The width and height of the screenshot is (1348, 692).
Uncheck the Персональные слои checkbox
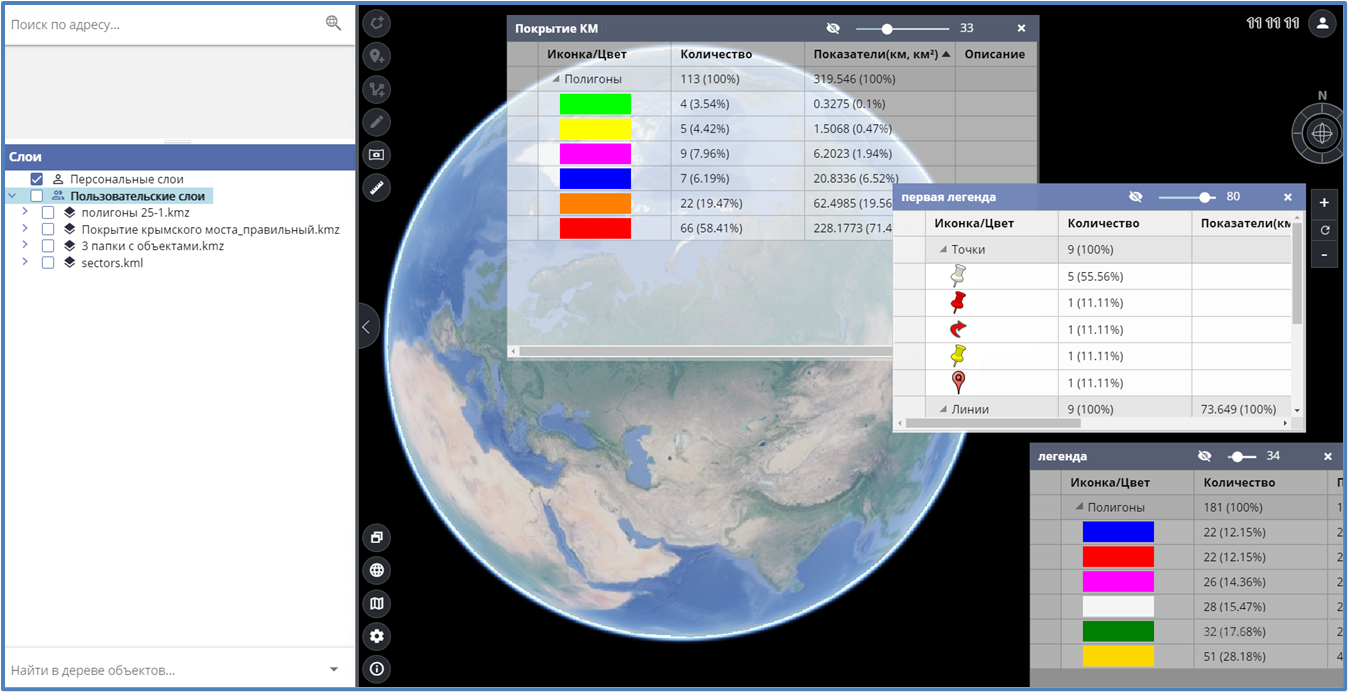click(37, 179)
